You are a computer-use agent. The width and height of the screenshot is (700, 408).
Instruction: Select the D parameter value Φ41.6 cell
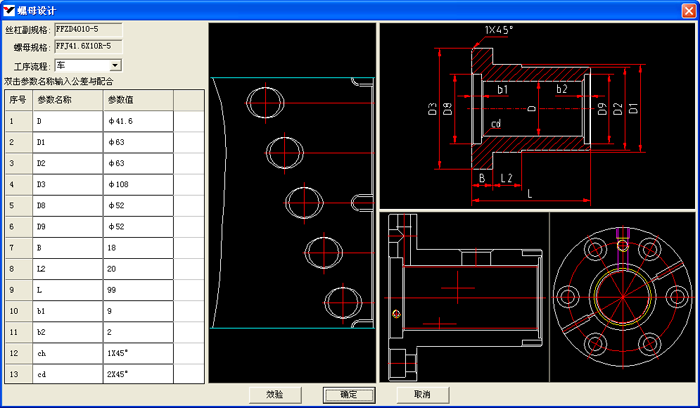pos(138,121)
